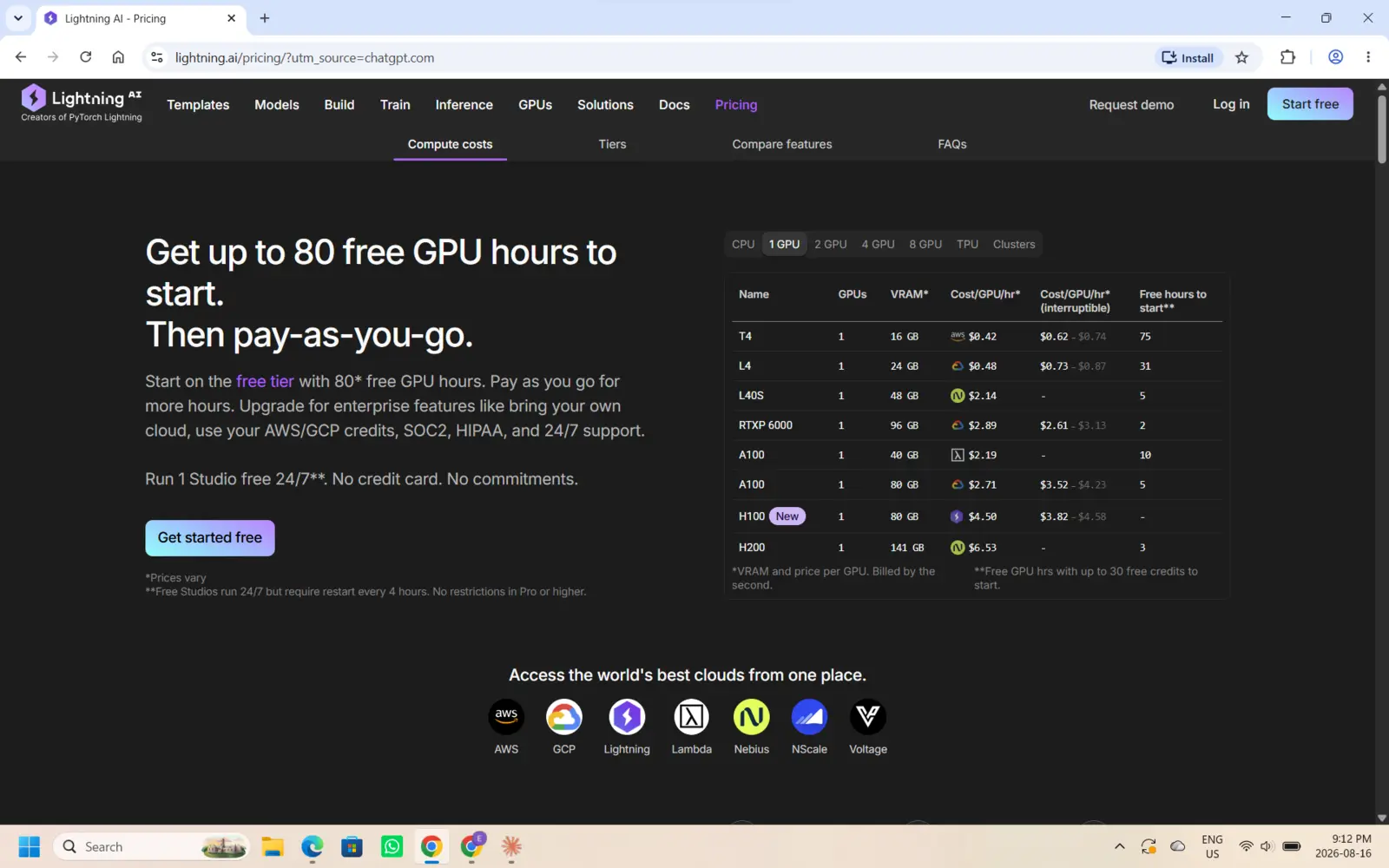The width and height of the screenshot is (1389, 868).
Task: Open the Chrome three-dot menu
Action: pos(1368,57)
